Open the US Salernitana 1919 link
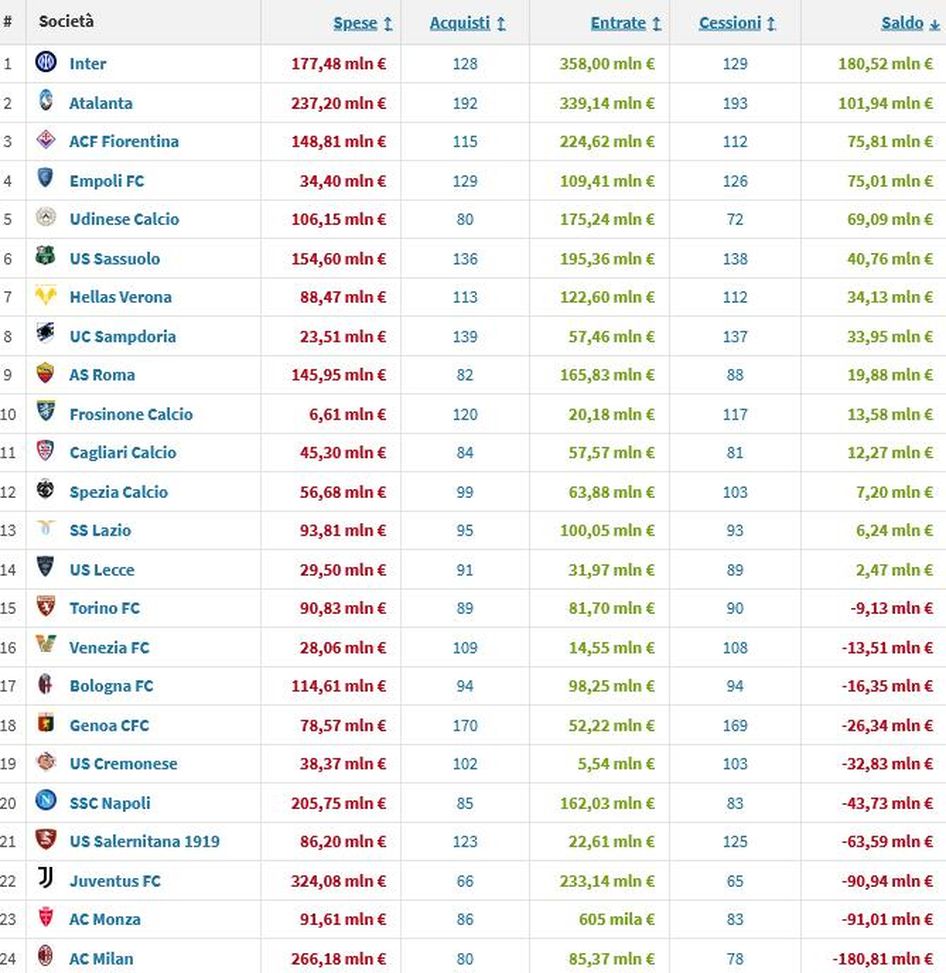946x973 pixels. click(144, 841)
